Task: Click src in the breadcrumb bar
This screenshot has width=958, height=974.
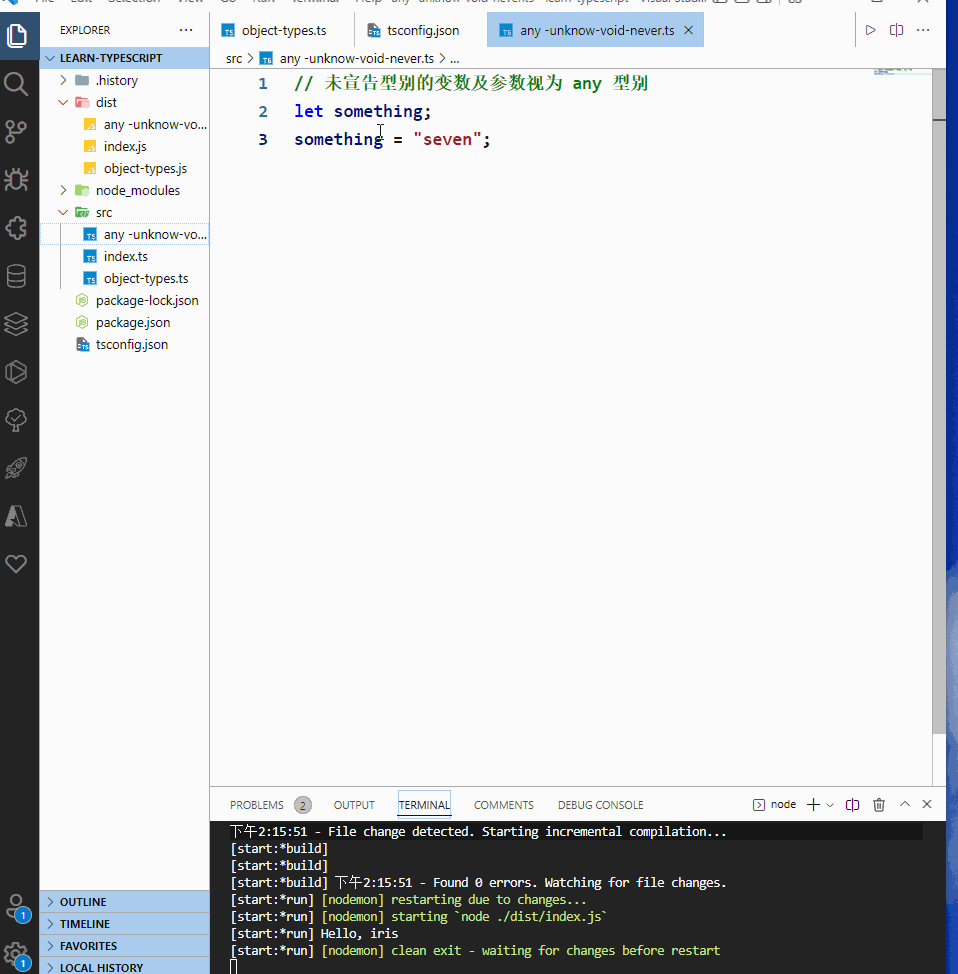Action: [x=233, y=58]
